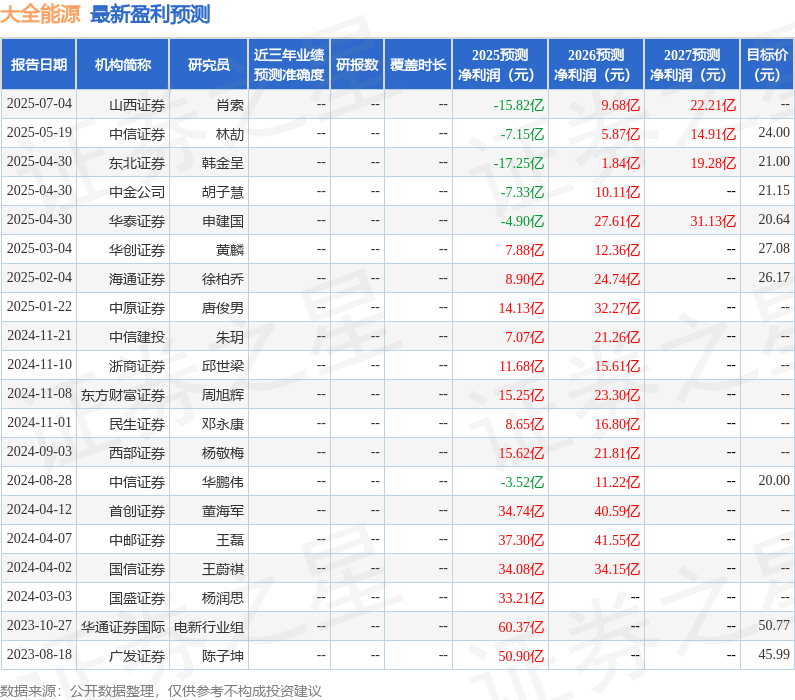795x700 pixels.
Task: Click the 最新盈利预测 heading
Action: coord(150,14)
